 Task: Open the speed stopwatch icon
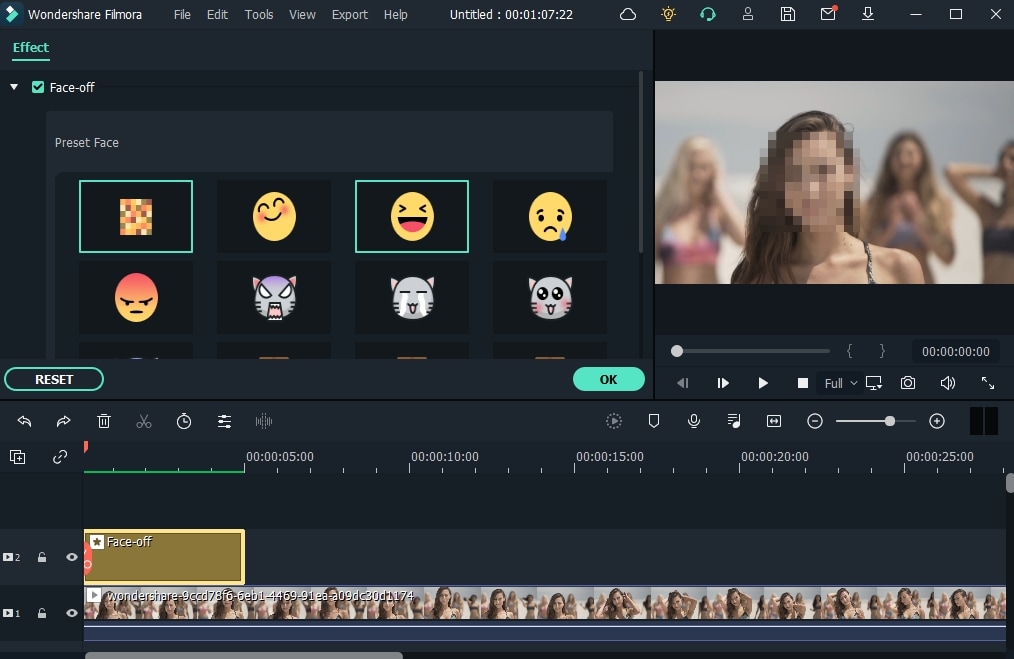[x=184, y=421]
